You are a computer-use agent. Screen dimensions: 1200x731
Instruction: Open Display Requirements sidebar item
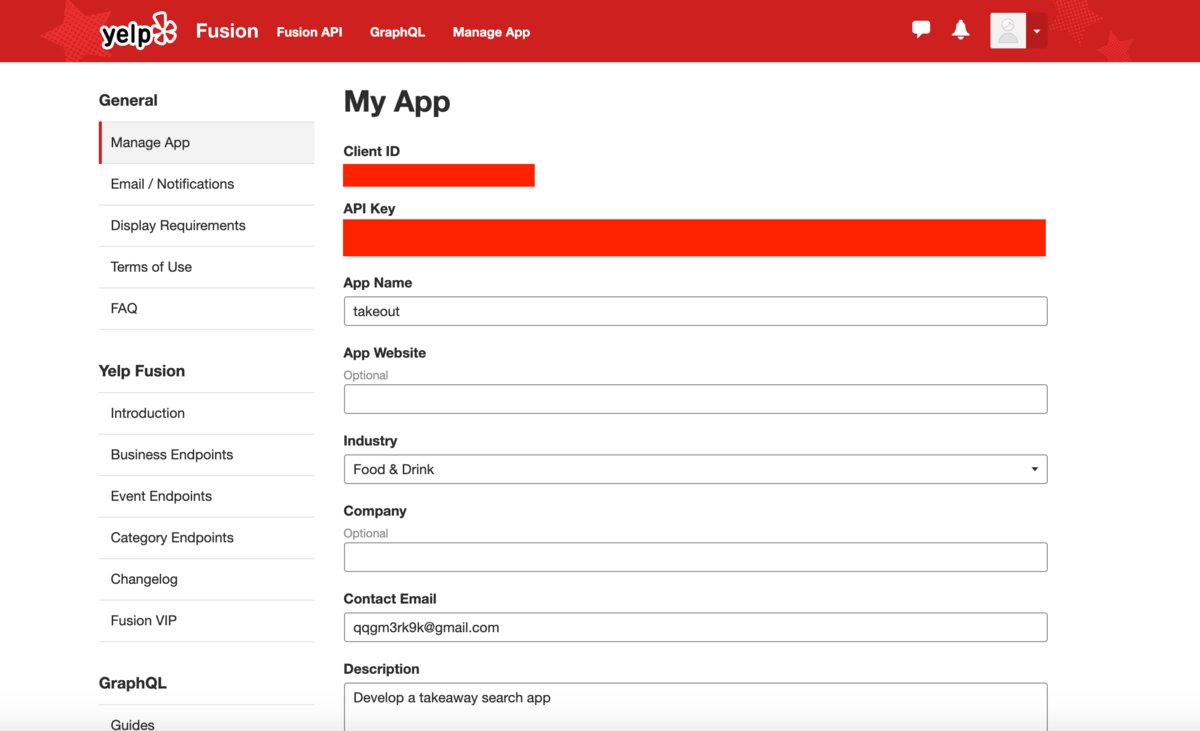(x=206, y=225)
